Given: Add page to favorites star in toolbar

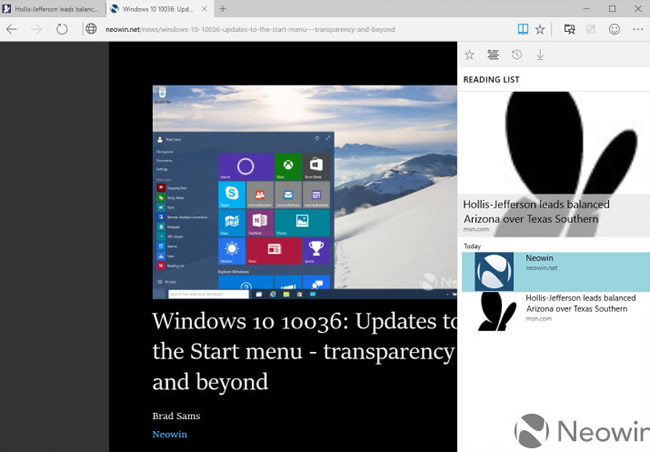Looking at the screenshot, I should (x=540, y=29).
